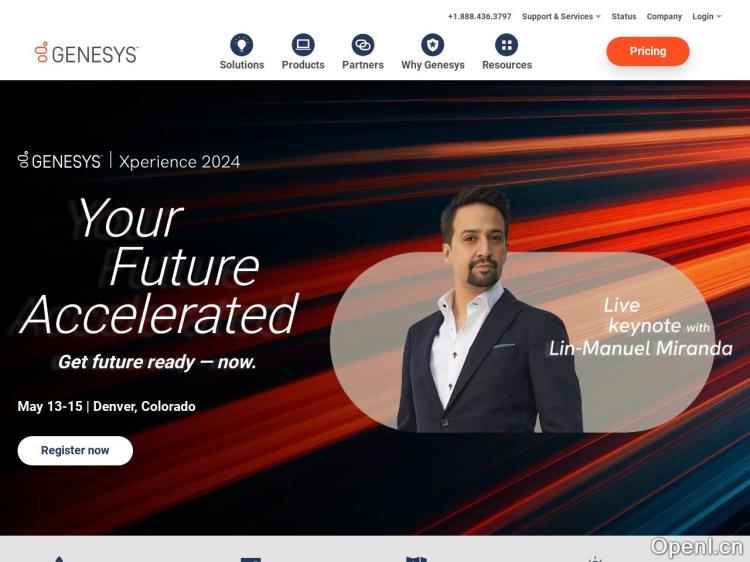750x562 pixels.
Task: Expand the Support & Services dropdown
Action: (x=561, y=16)
